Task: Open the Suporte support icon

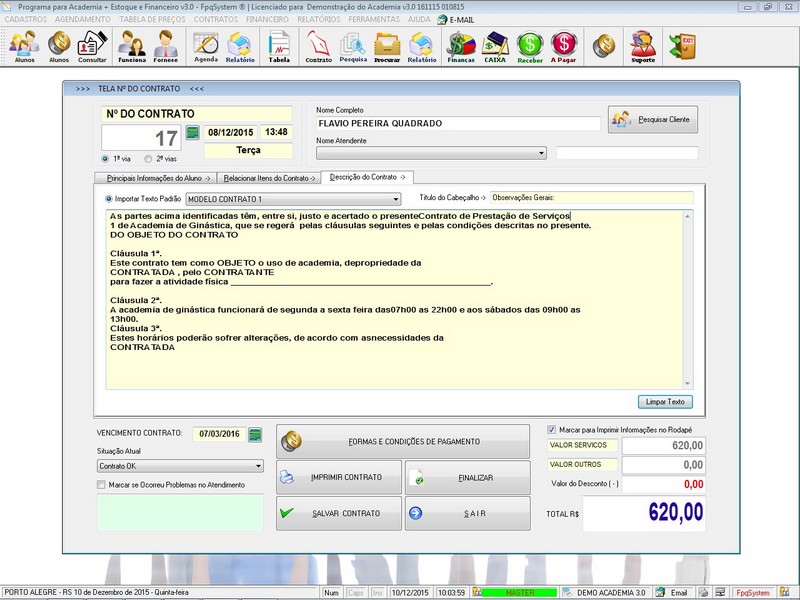Action: pos(643,46)
